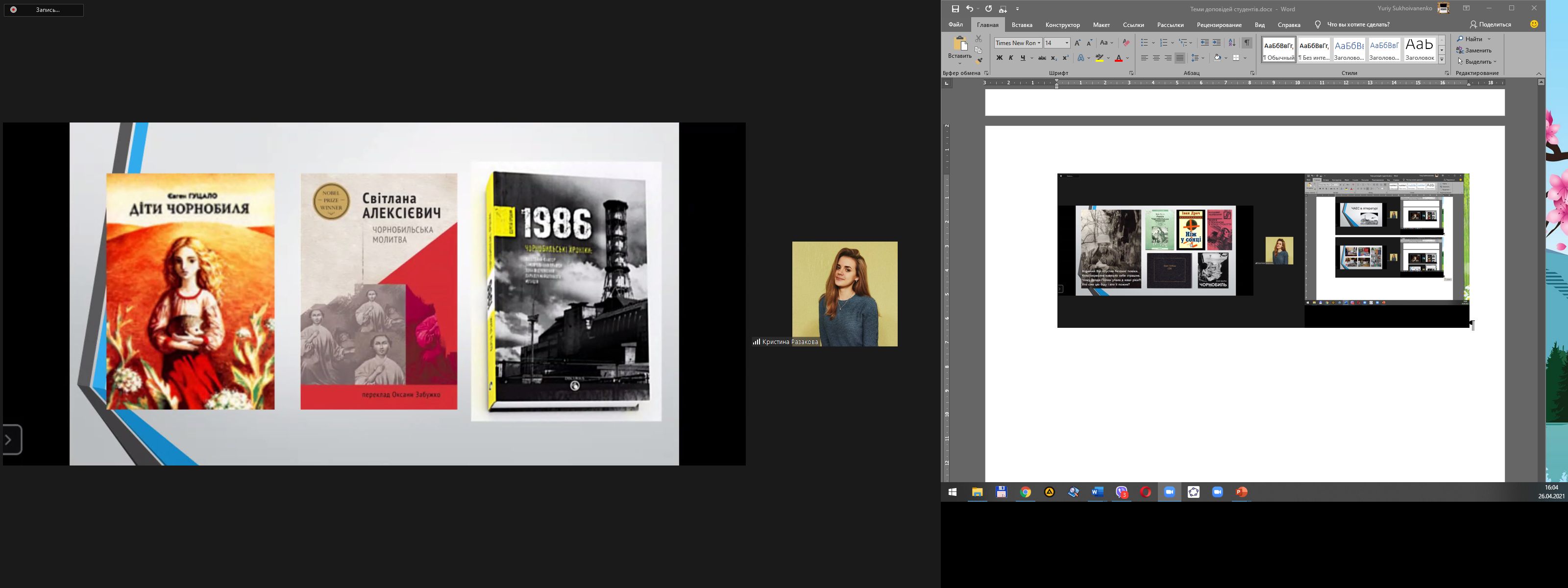1568x588 pixels.
Task: Click the Increase Font Size icon
Action: (x=1078, y=43)
